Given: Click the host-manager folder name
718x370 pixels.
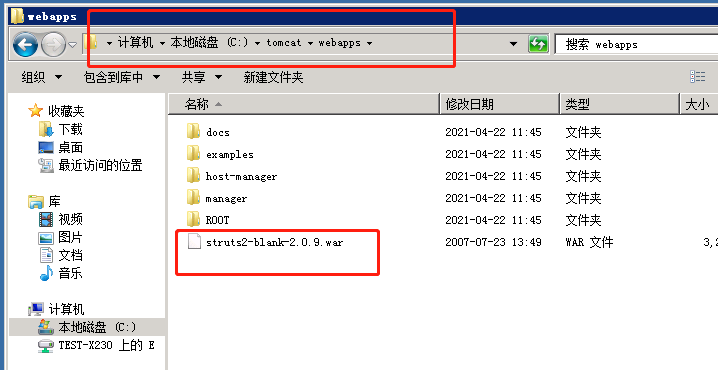Looking at the screenshot, I should (x=241, y=176).
